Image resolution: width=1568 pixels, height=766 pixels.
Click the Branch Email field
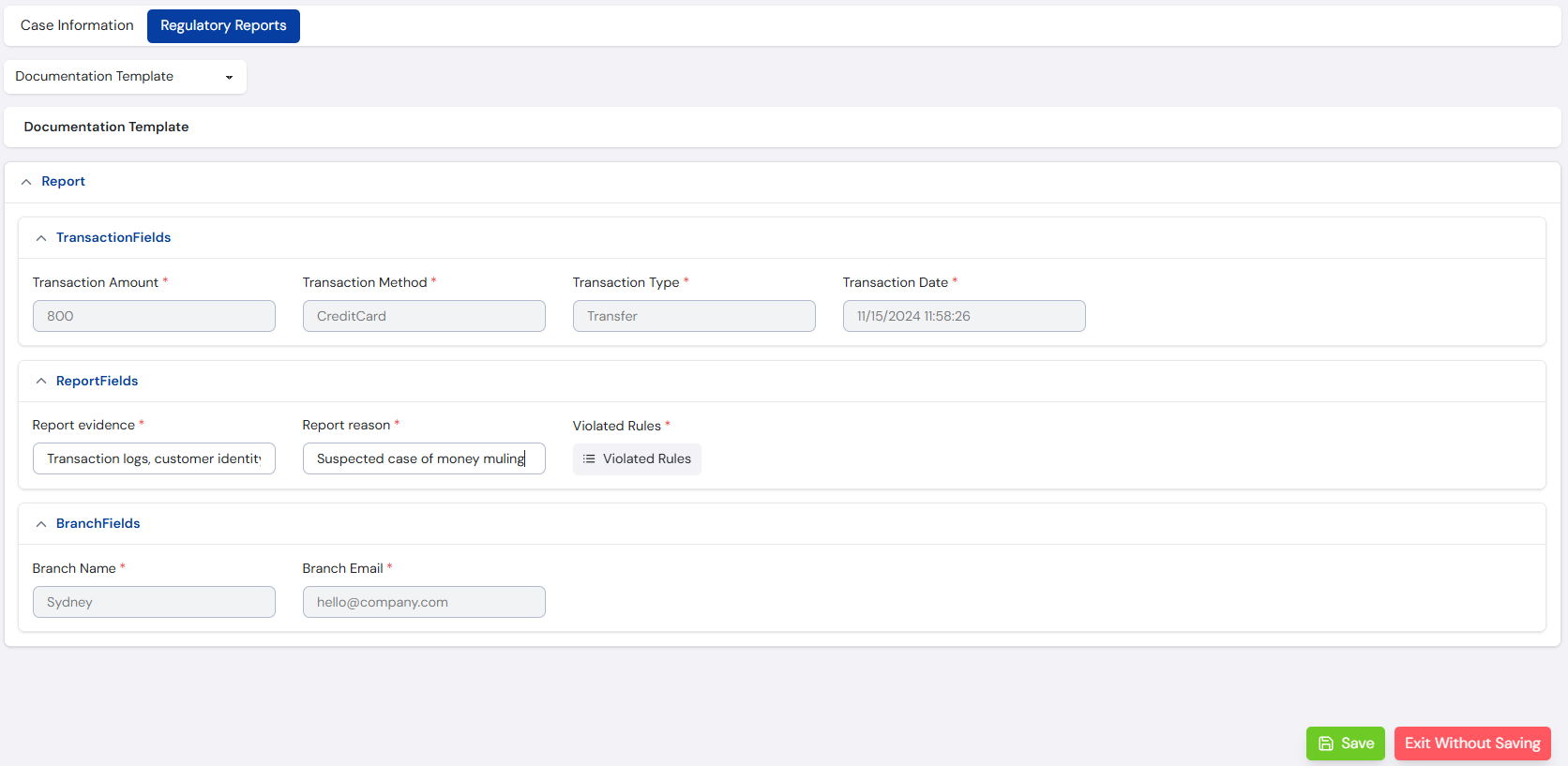click(424, 602)
